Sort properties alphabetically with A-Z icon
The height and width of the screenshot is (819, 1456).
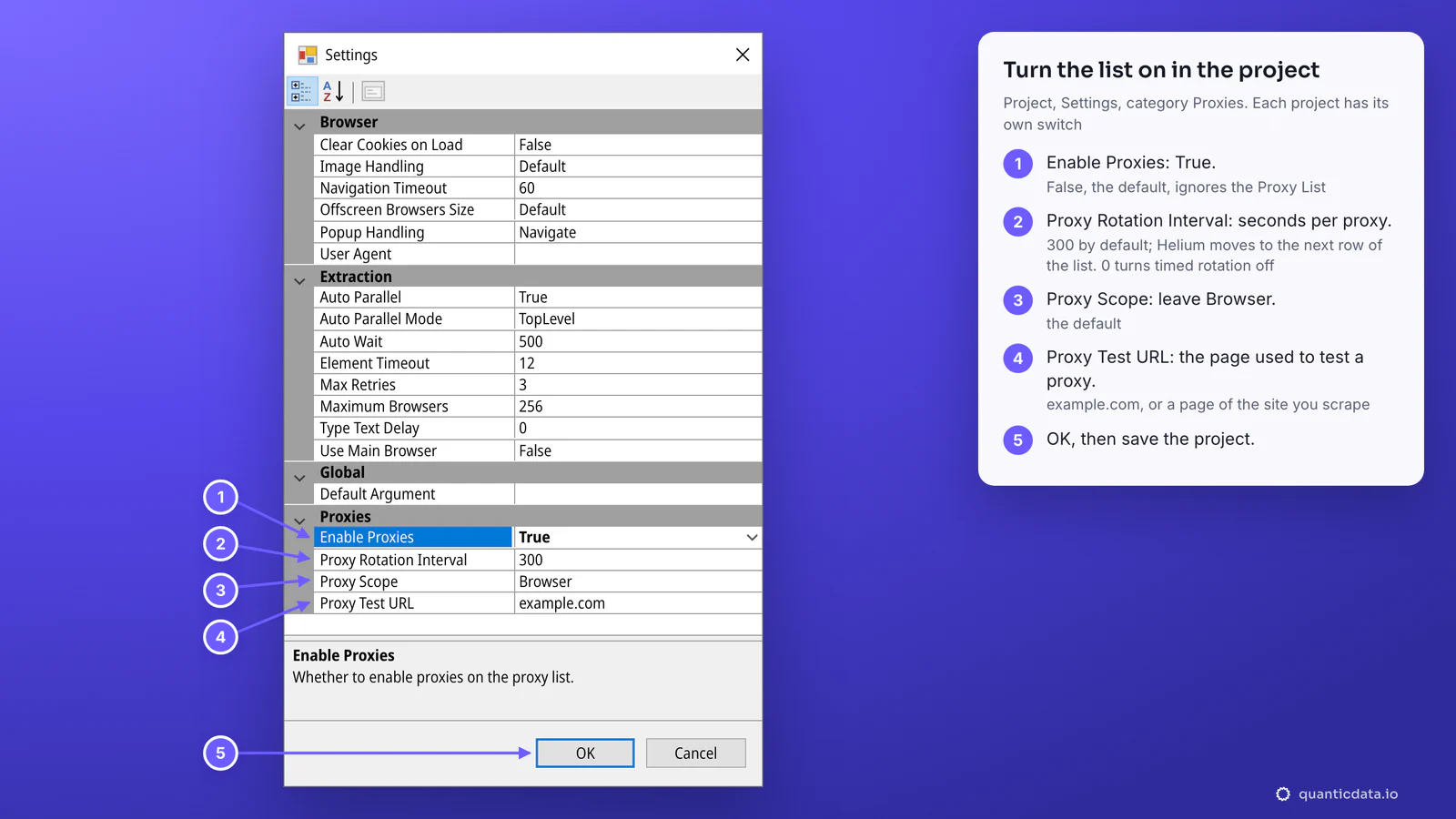click(x=333, y=91)
